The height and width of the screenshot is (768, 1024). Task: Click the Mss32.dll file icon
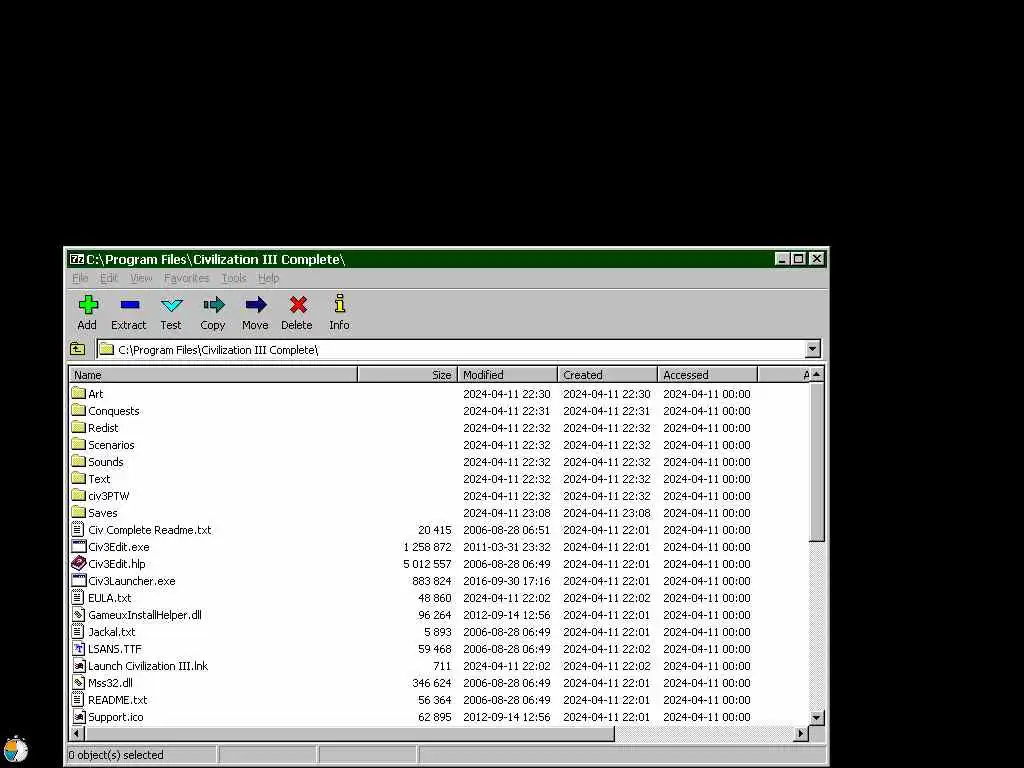tap(78, 682)
